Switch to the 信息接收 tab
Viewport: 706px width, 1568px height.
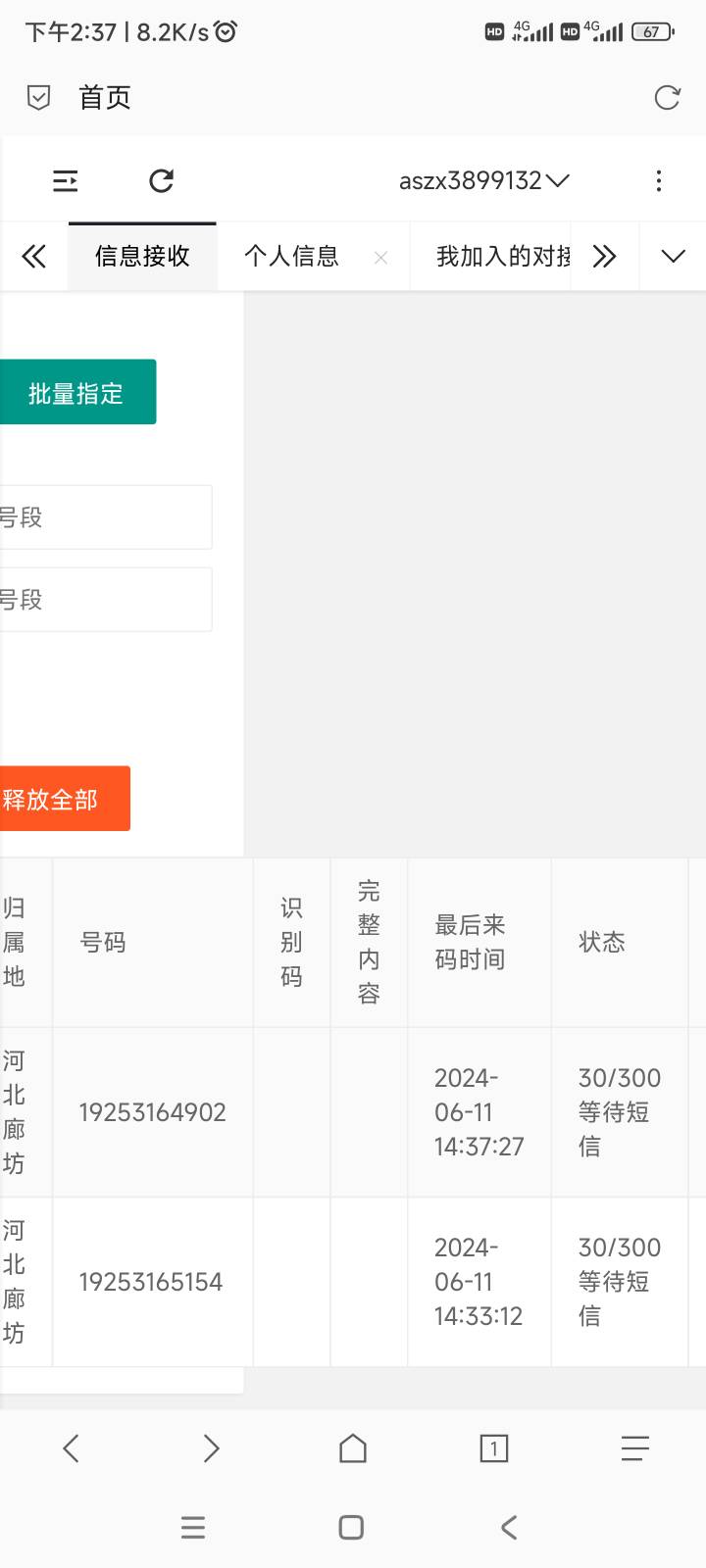click(142, 257)
